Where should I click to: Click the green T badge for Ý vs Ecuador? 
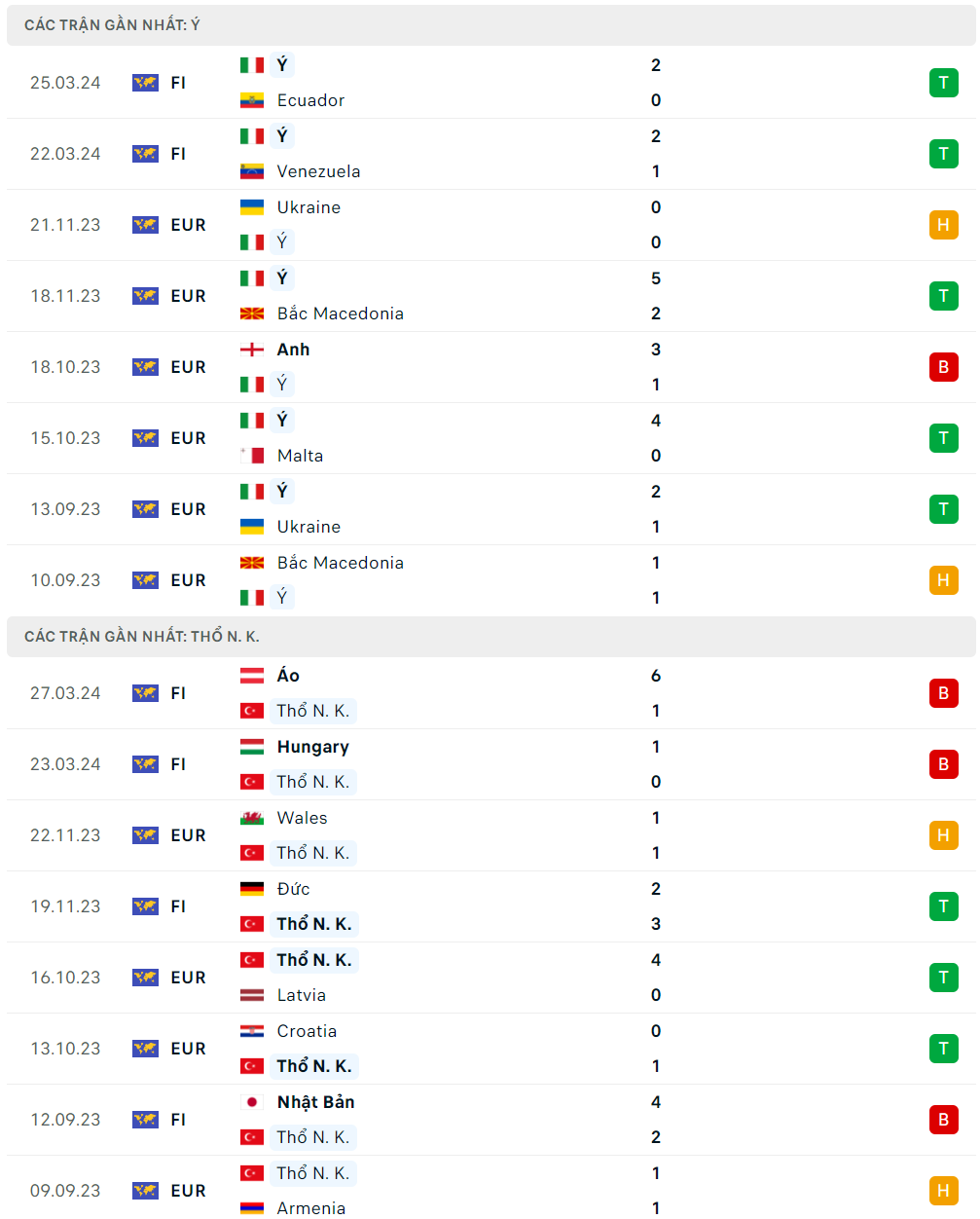click(943, 83)
